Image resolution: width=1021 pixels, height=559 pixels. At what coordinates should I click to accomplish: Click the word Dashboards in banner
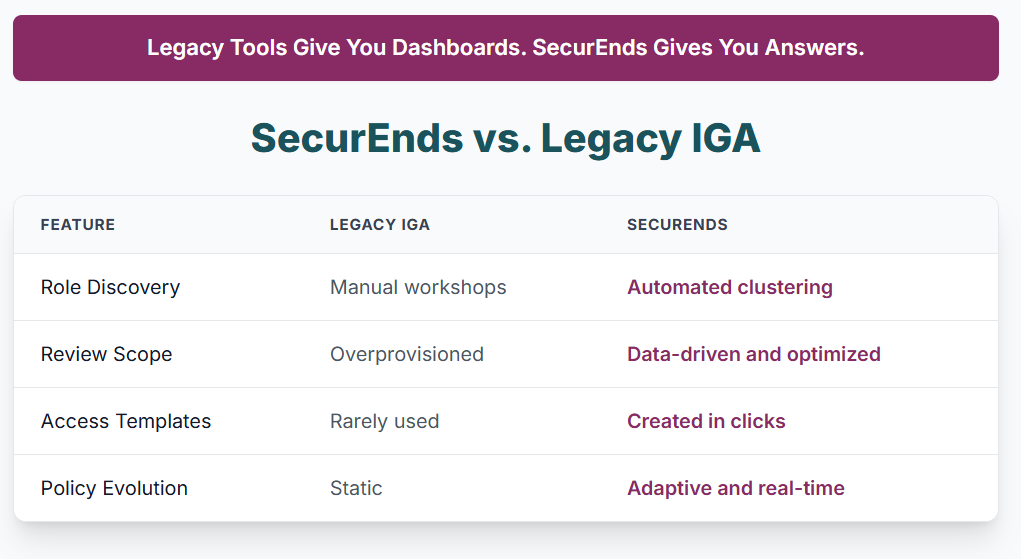coord(459,48)
